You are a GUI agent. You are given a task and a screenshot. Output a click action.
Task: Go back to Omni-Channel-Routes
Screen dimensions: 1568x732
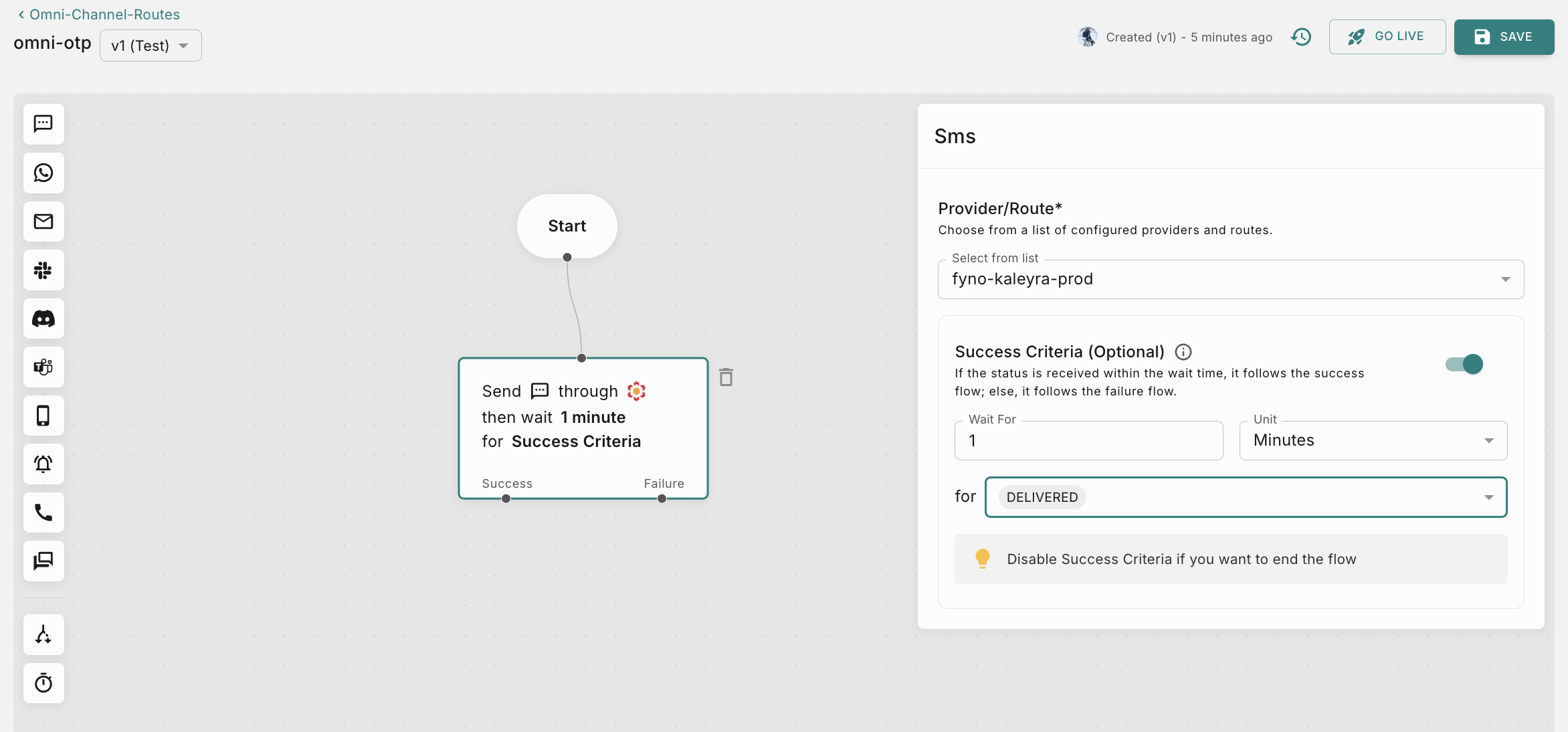point(99,14)
